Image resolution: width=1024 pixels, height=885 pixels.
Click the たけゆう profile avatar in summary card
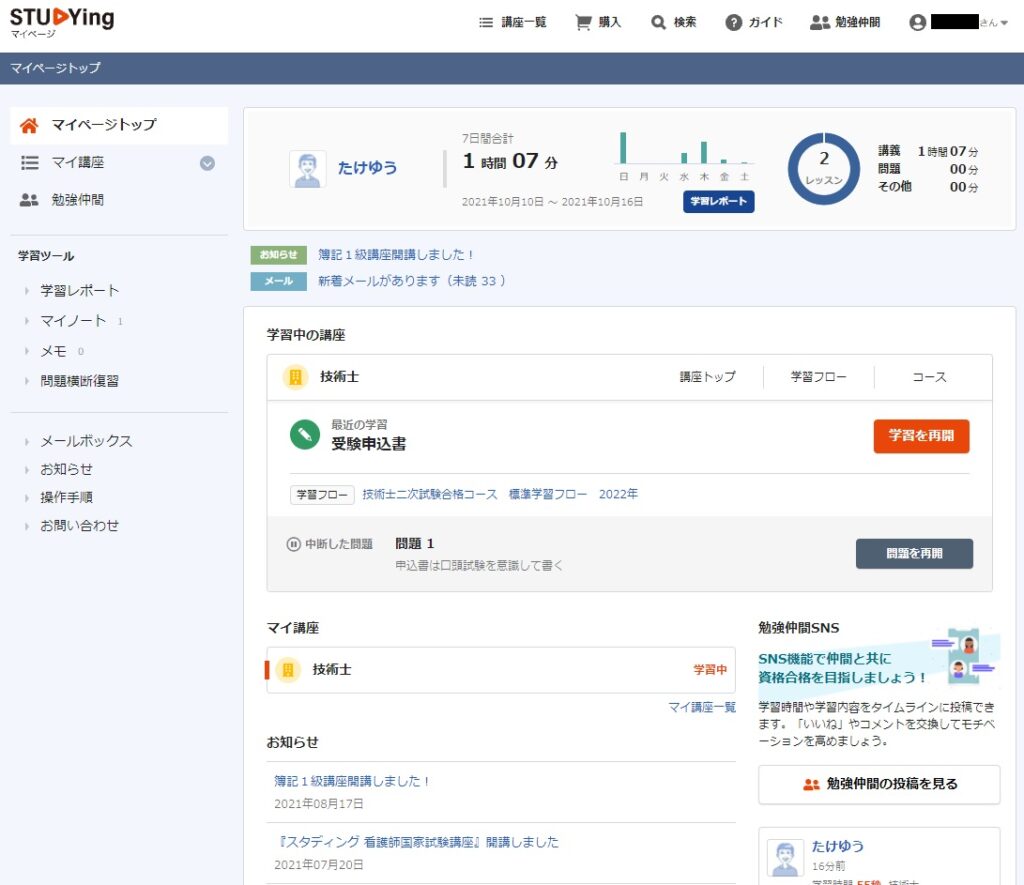[308, 169]
